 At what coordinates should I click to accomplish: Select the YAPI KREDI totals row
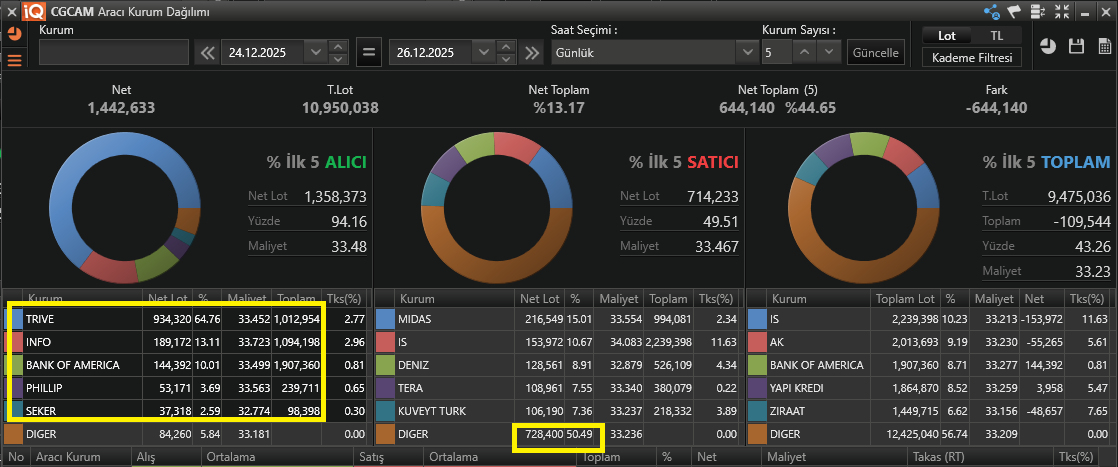[930, 388]
